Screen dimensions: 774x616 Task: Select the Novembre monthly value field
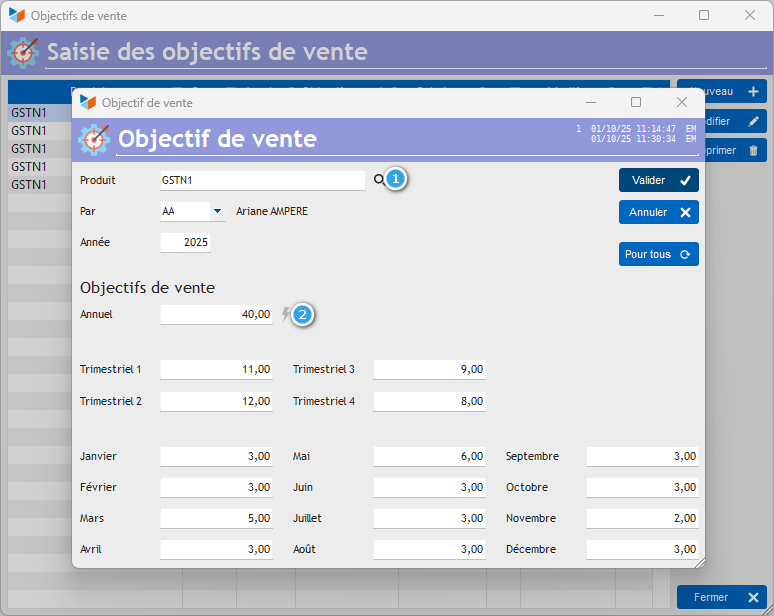click(642, 518)
